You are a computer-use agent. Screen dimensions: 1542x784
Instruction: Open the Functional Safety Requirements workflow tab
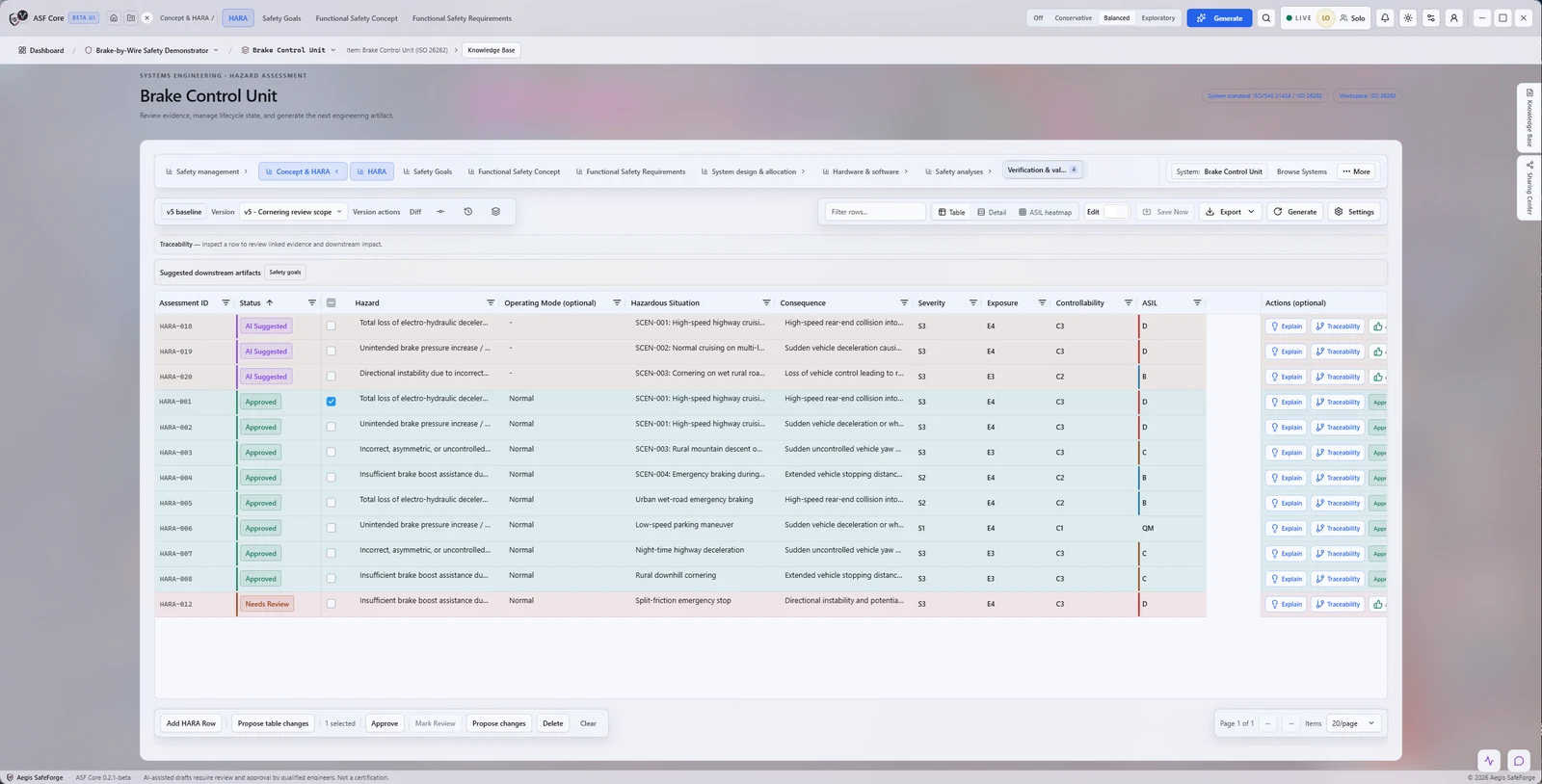pyautogui.click(x=630, y=171)
